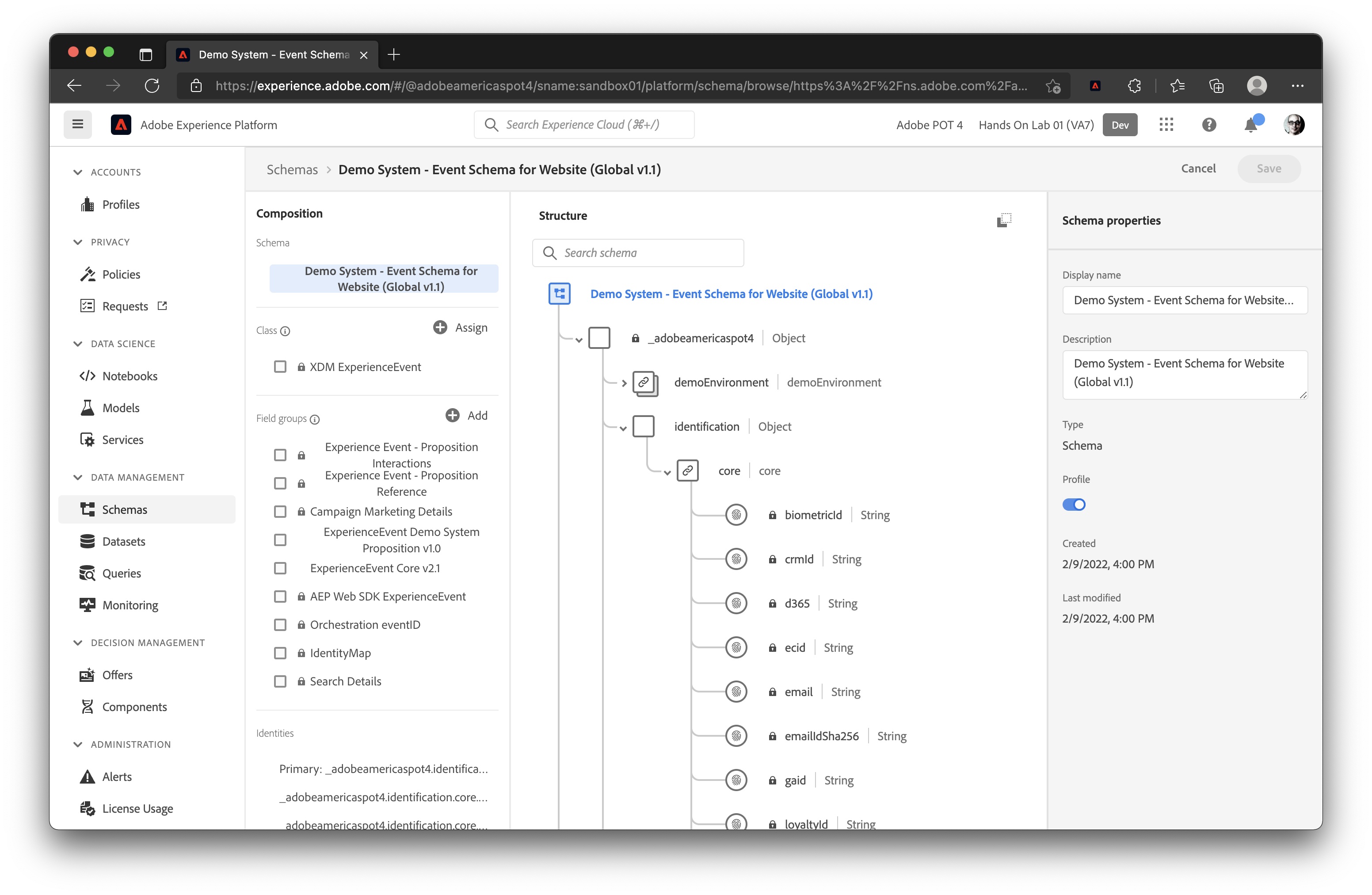Click the Class info icon
1372x895 pixels.
point(286,331)
